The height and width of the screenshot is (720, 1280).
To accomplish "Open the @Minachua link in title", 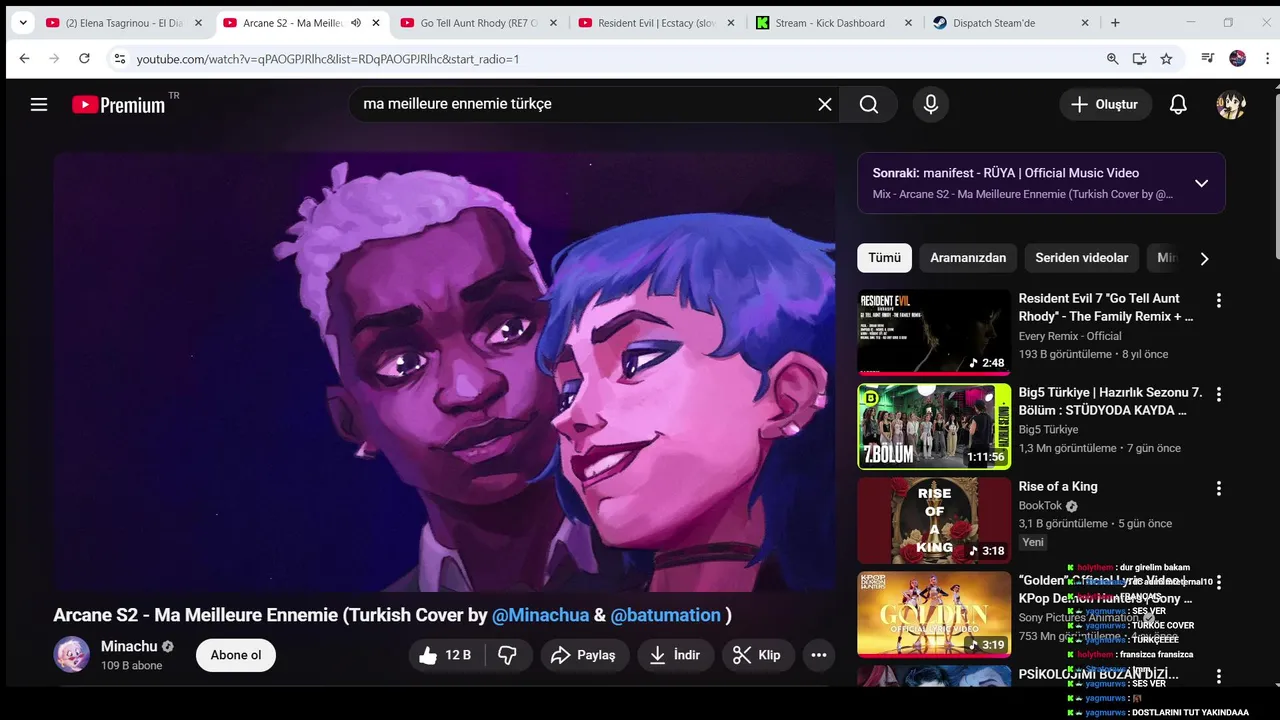I will pos(540,615).
